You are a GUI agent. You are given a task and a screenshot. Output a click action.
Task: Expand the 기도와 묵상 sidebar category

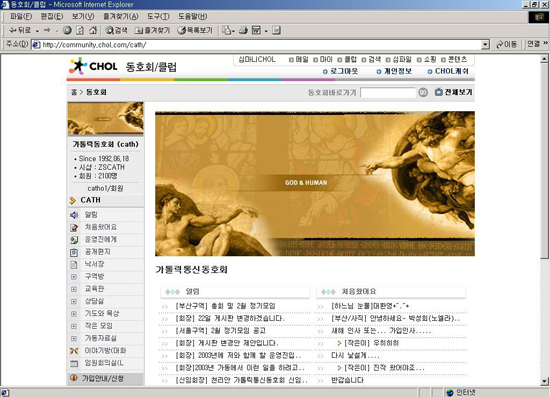coord(74,314)
